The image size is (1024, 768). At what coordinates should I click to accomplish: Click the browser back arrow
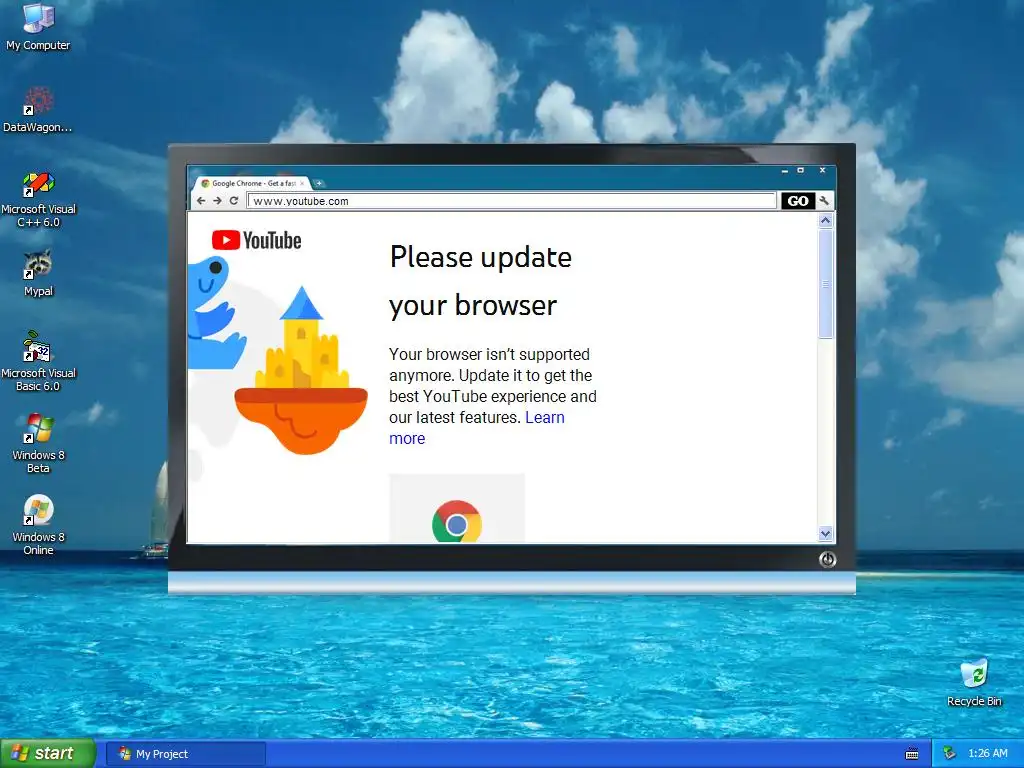201,200
